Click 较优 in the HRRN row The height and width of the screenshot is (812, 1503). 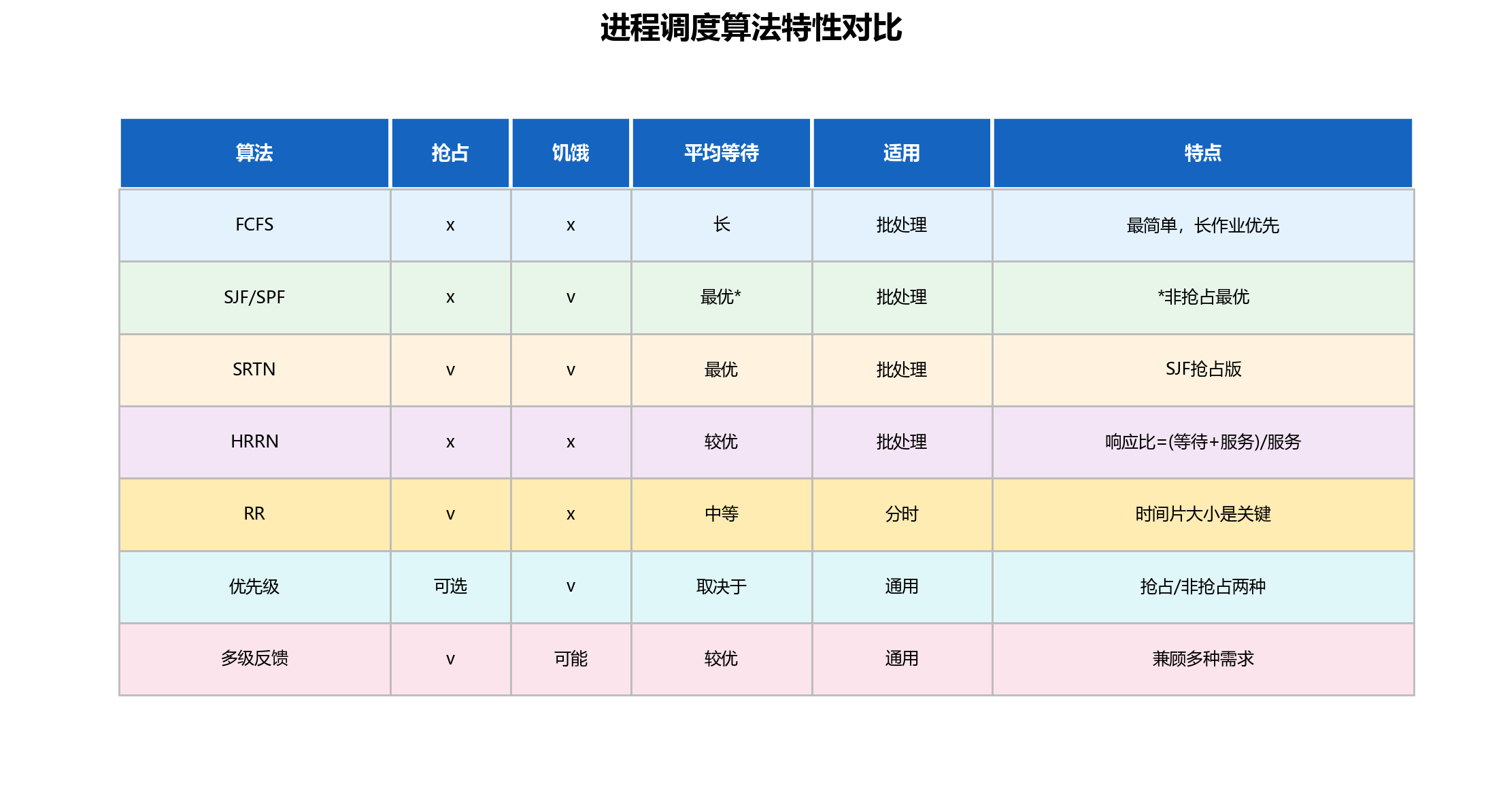(x=722, y=442)
